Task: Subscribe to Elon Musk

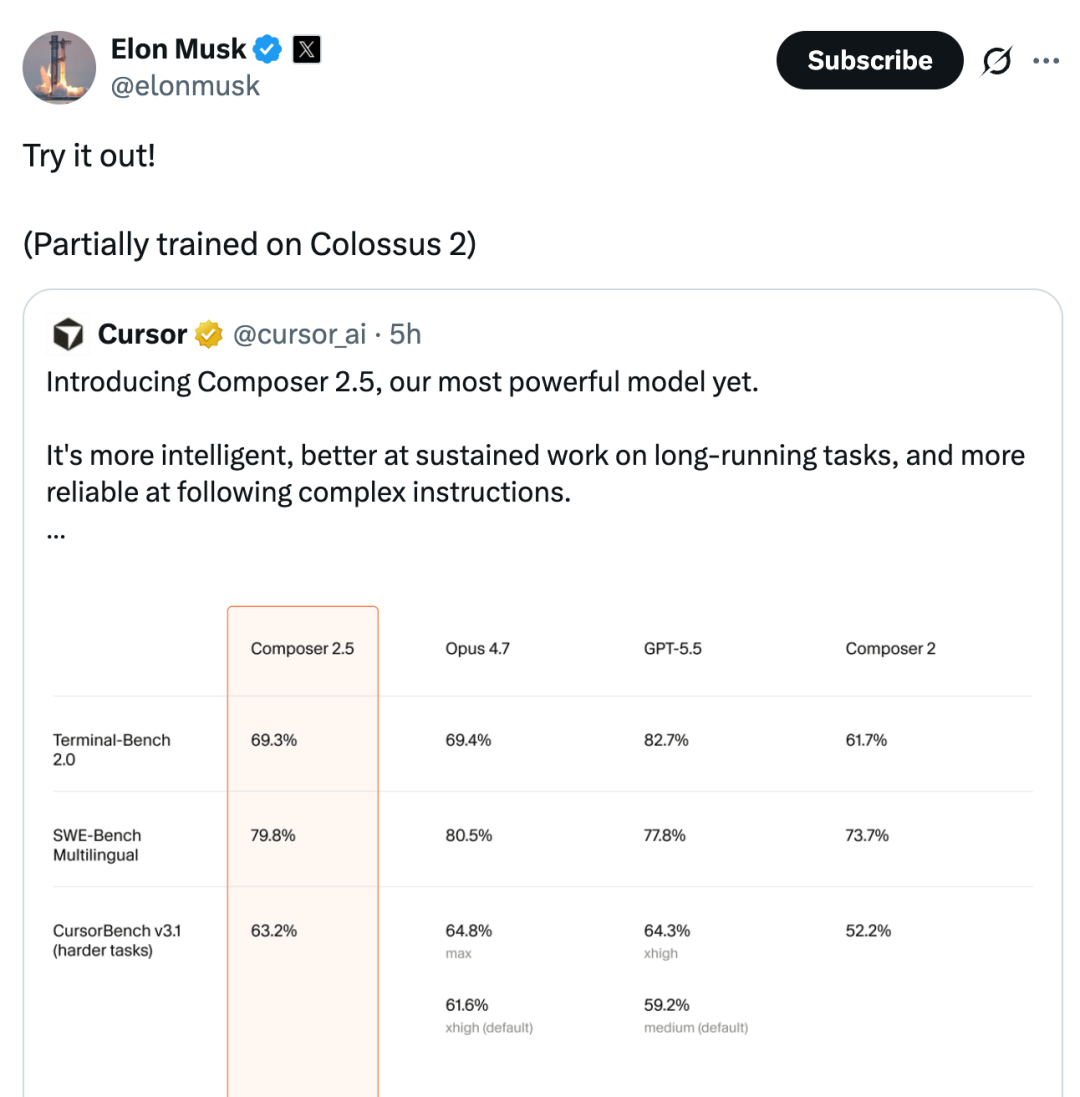Action: tap(869, 60)
